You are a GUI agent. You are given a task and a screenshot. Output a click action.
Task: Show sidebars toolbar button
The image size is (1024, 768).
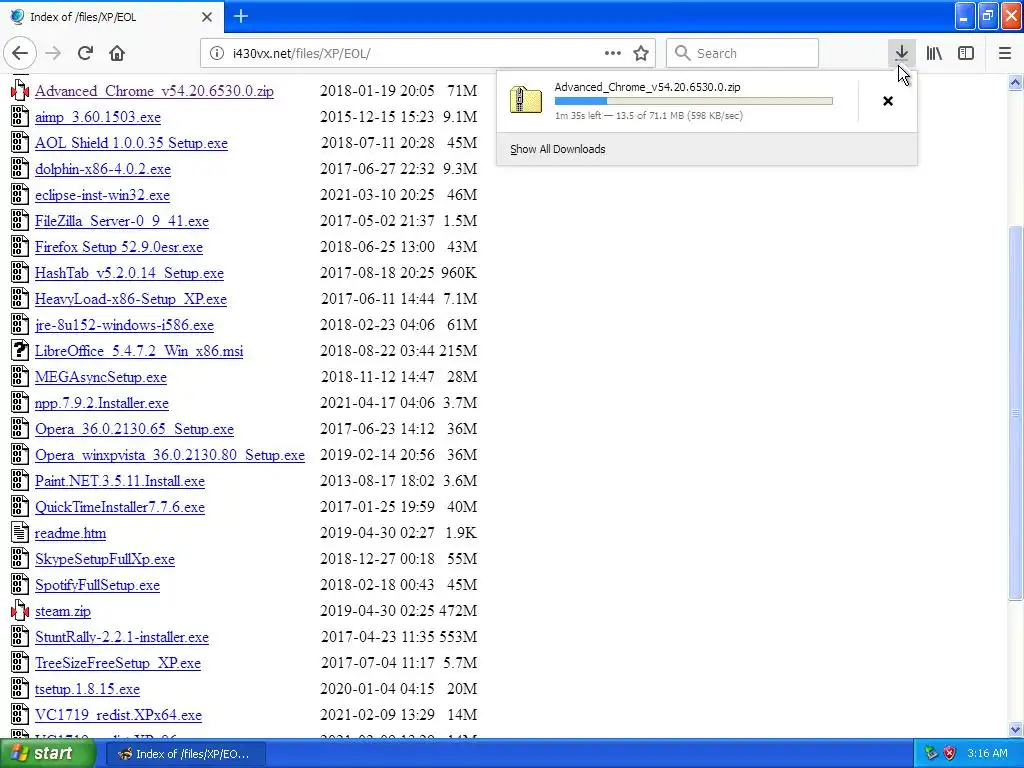(x=966, y=53)
